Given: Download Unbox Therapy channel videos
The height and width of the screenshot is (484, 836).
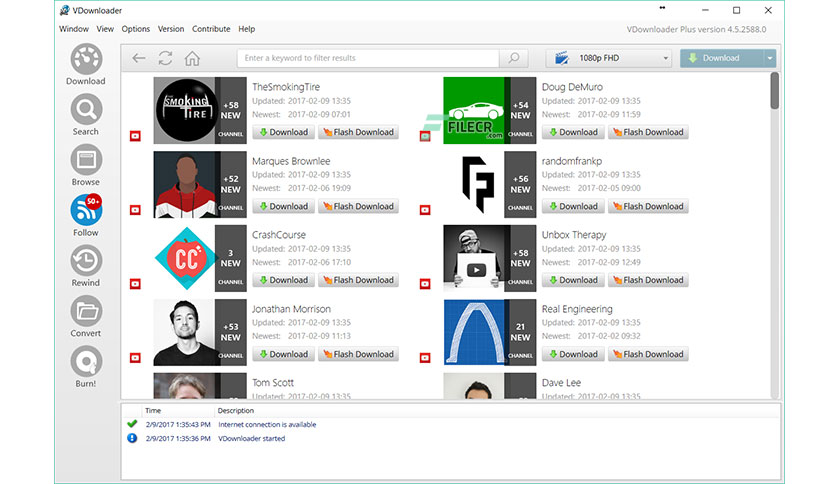Looking at the screenshot, I should click(x=573, y=280).
